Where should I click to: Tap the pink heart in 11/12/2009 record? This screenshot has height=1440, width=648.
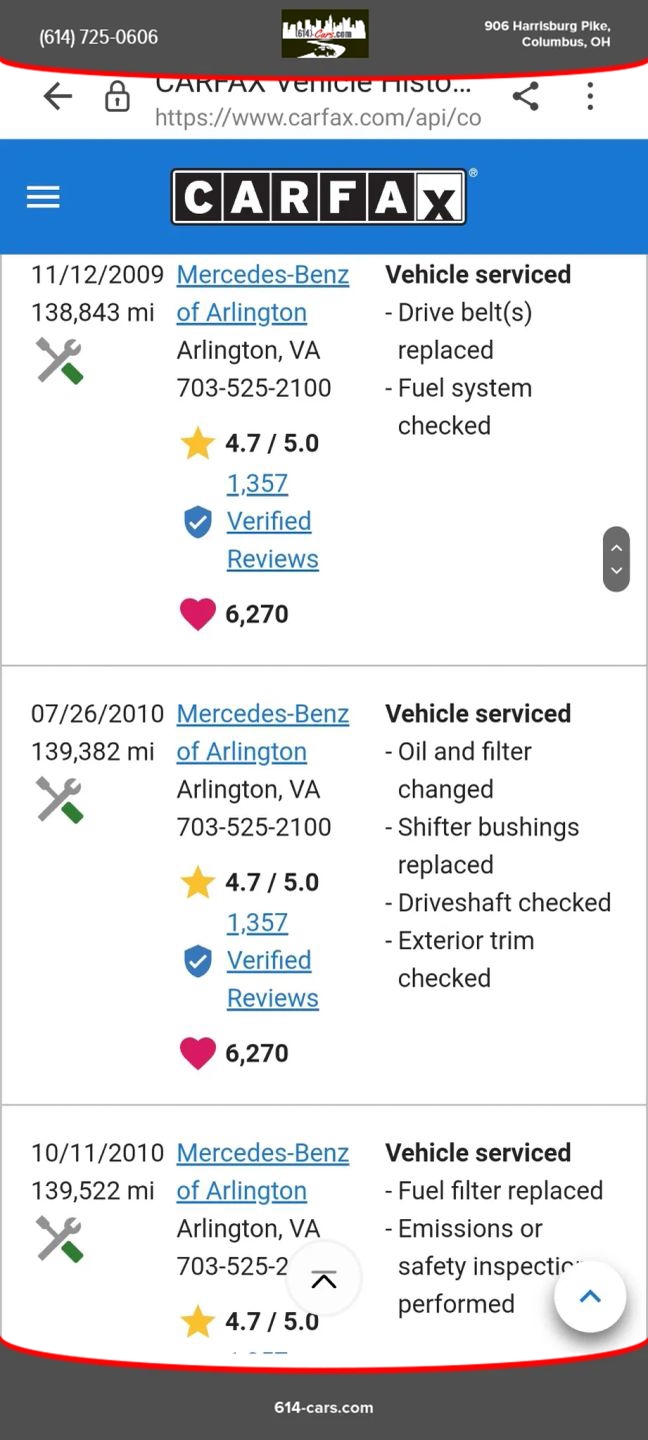pyautogui.click(x=197, y=614)
